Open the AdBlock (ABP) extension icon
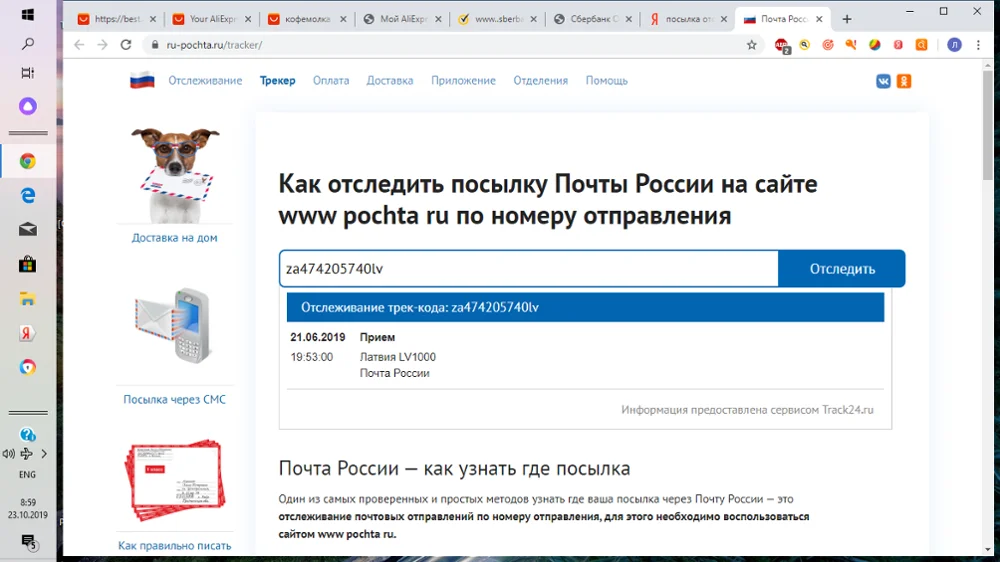This screenshot has height=562, width=1000. coord(782,45)
